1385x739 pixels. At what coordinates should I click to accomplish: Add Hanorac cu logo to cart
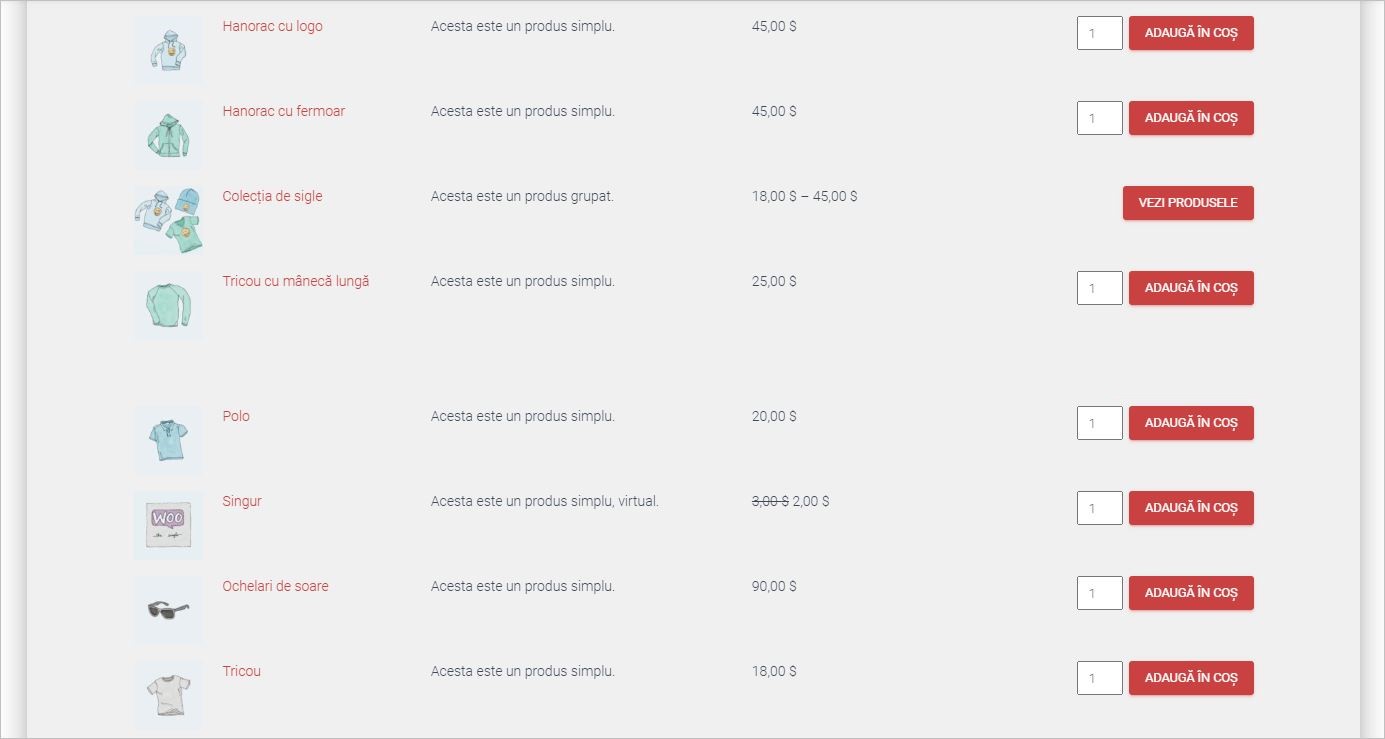coord(1190,32)
